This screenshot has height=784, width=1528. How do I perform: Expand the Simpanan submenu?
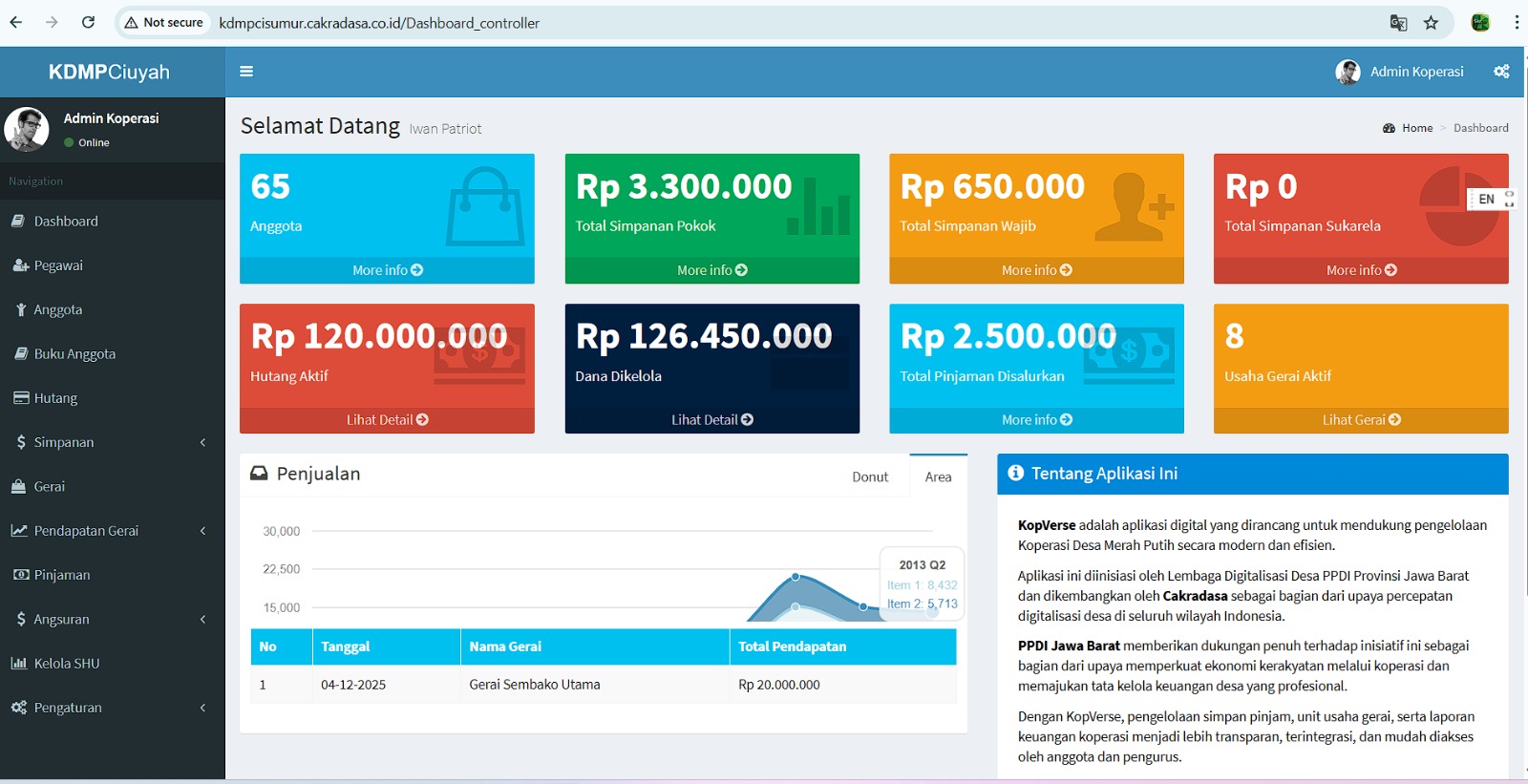pyautogui.click(x=112, y=442)
